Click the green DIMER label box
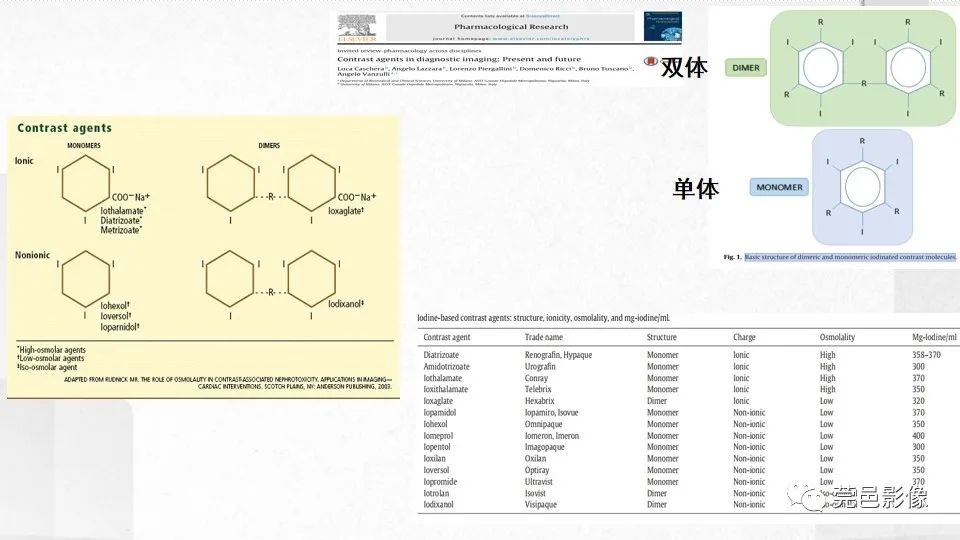 pyautogui.click(x=746, y=68)
